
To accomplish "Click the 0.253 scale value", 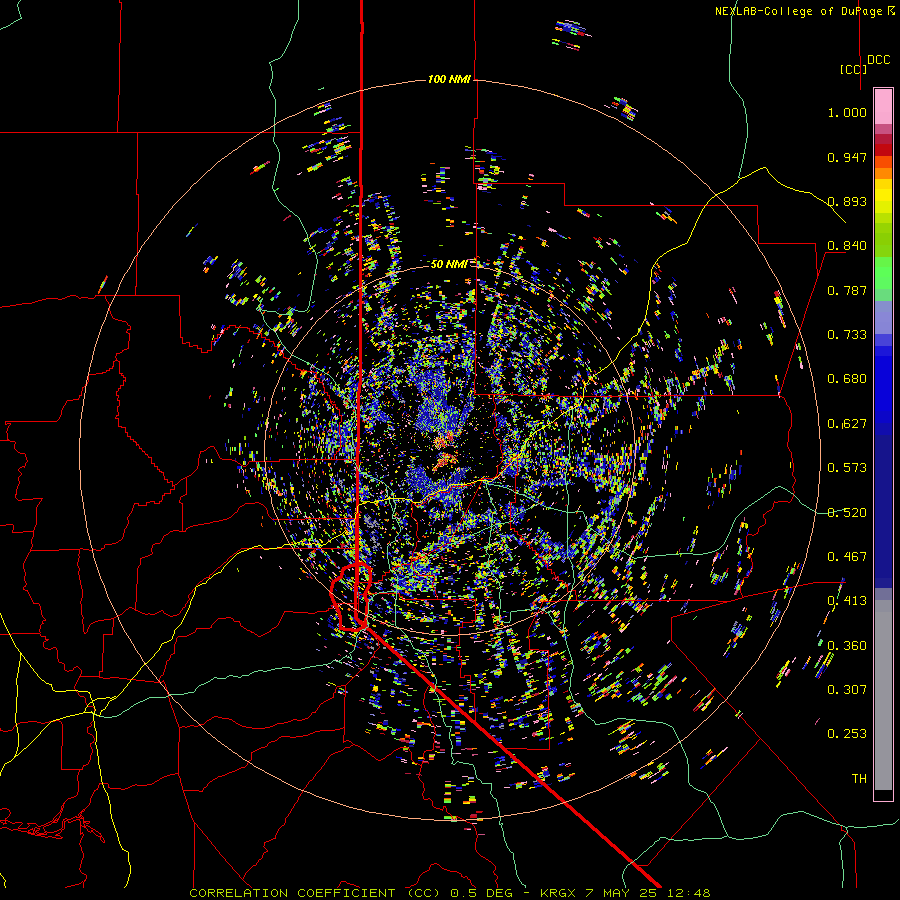I will click(x=847, y=734).
